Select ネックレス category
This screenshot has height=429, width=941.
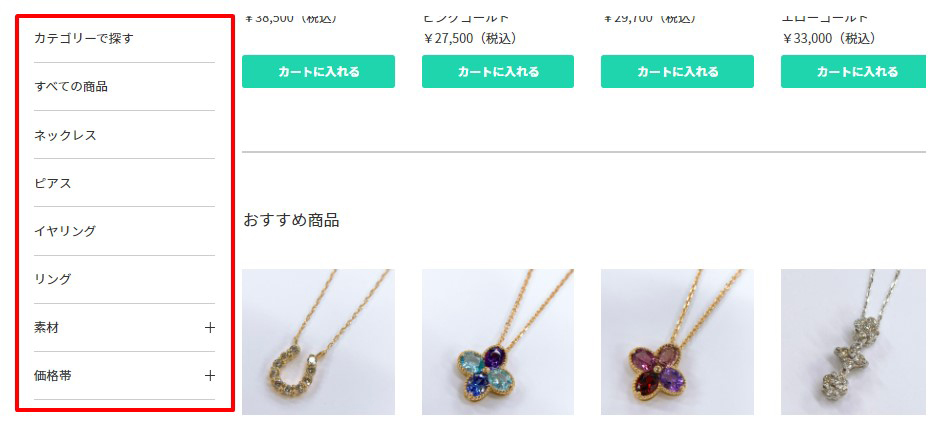[65, 135]
